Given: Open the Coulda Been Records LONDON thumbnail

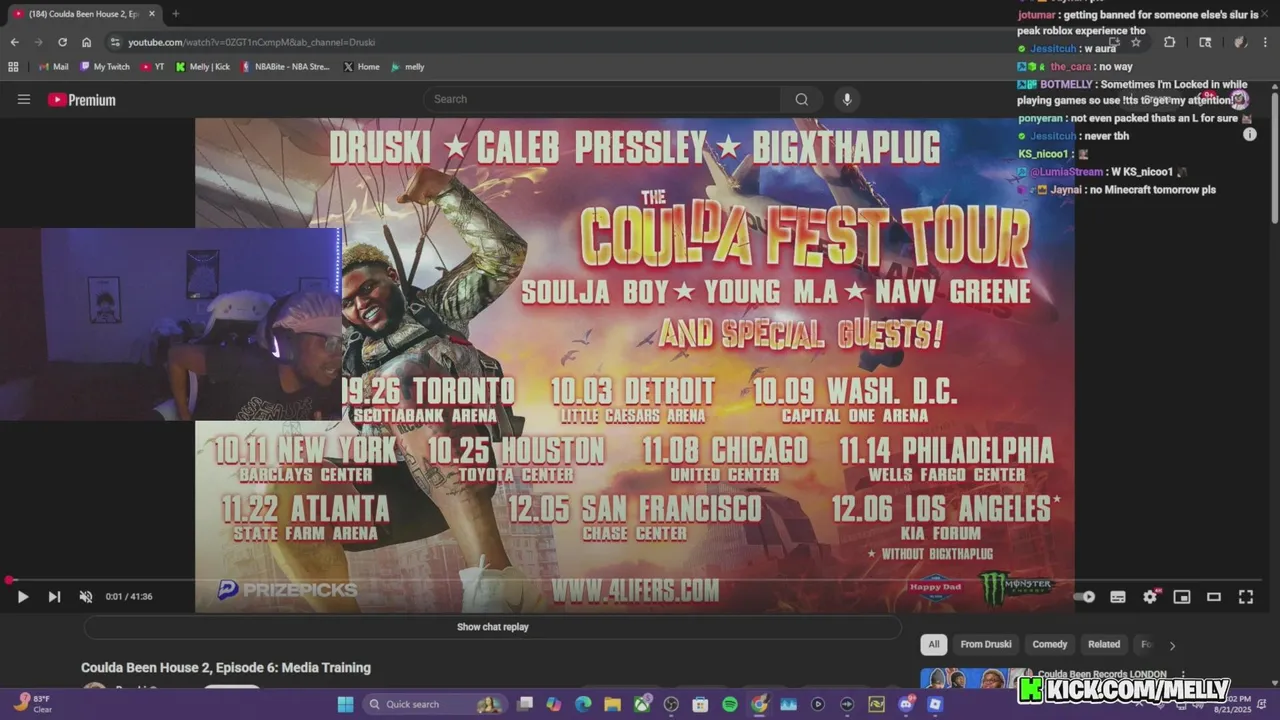Looking at the screenshot, I should pos(976,678).
